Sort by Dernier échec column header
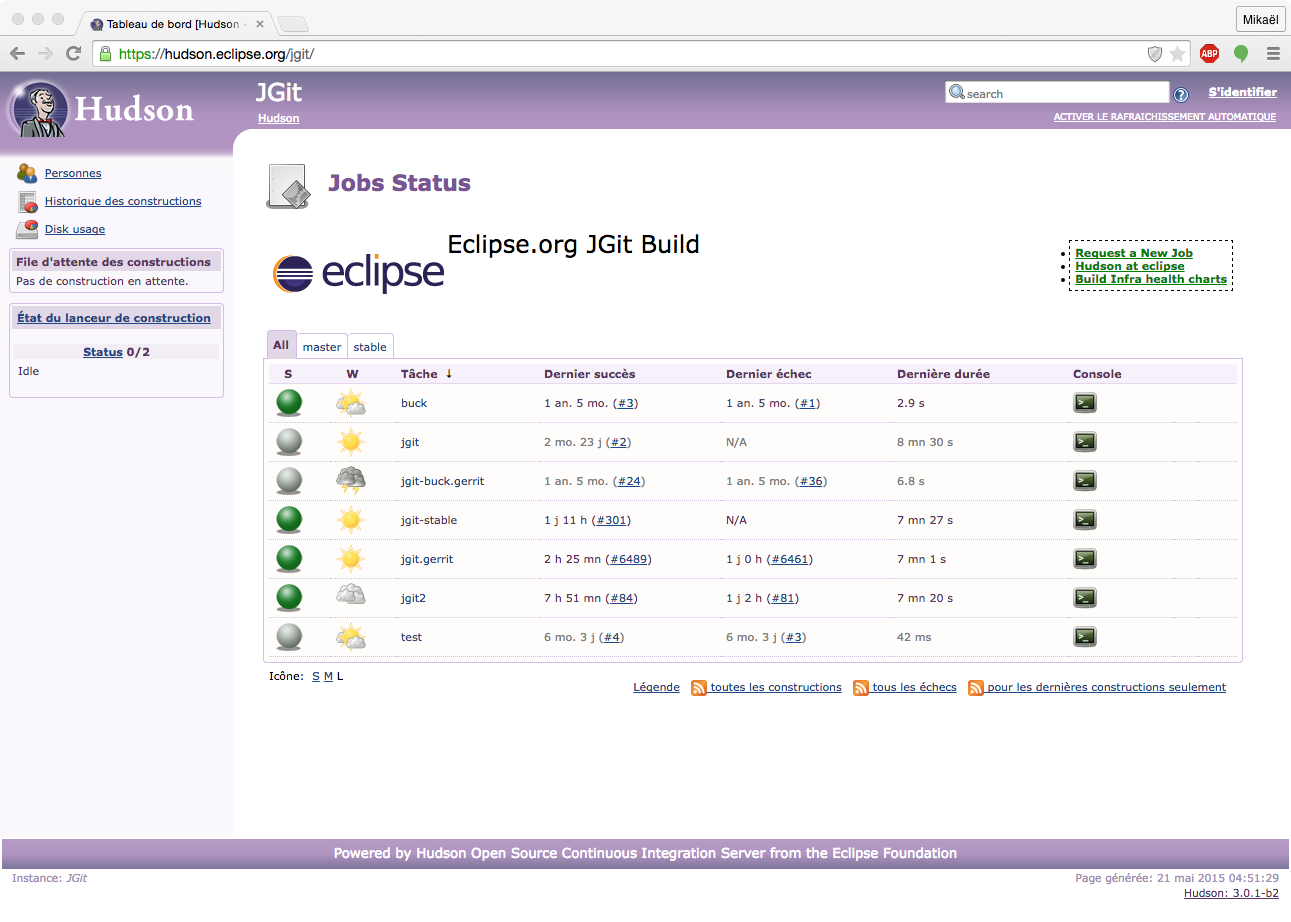Image resolution: width=1291 pixels, height=922 pixels. [768, 374]
